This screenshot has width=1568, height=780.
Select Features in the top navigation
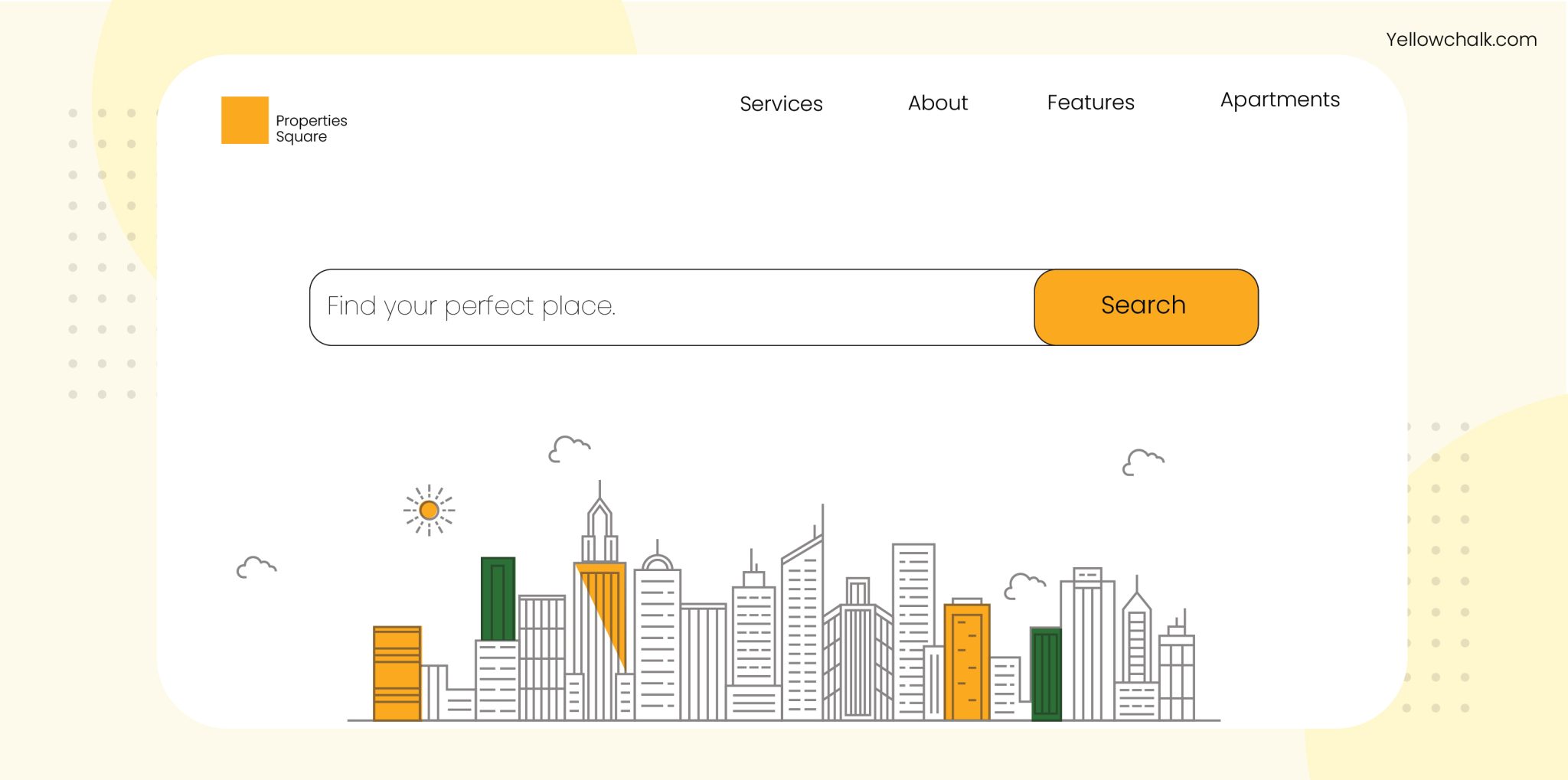pos(1089,103)
